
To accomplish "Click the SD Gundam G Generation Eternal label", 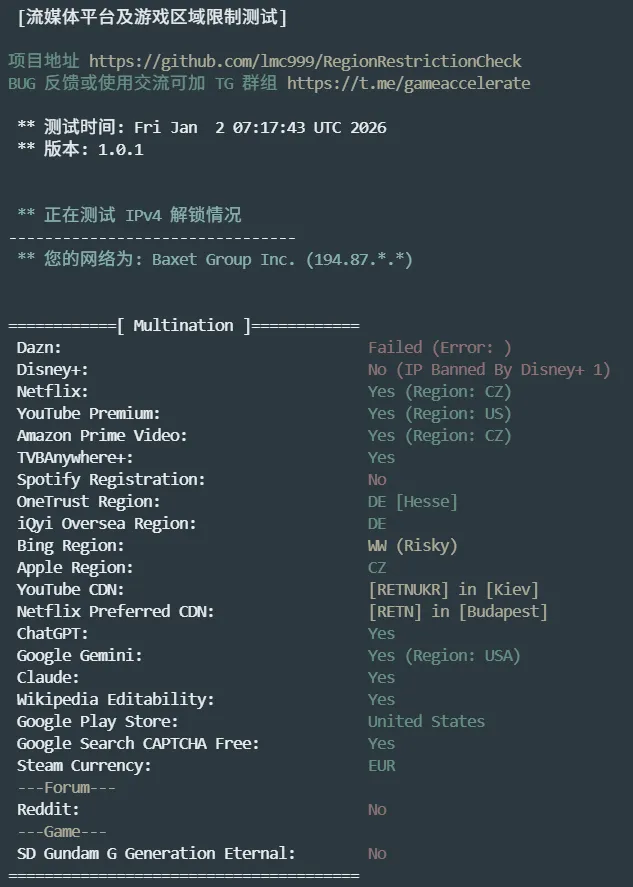I will point(156,854).
